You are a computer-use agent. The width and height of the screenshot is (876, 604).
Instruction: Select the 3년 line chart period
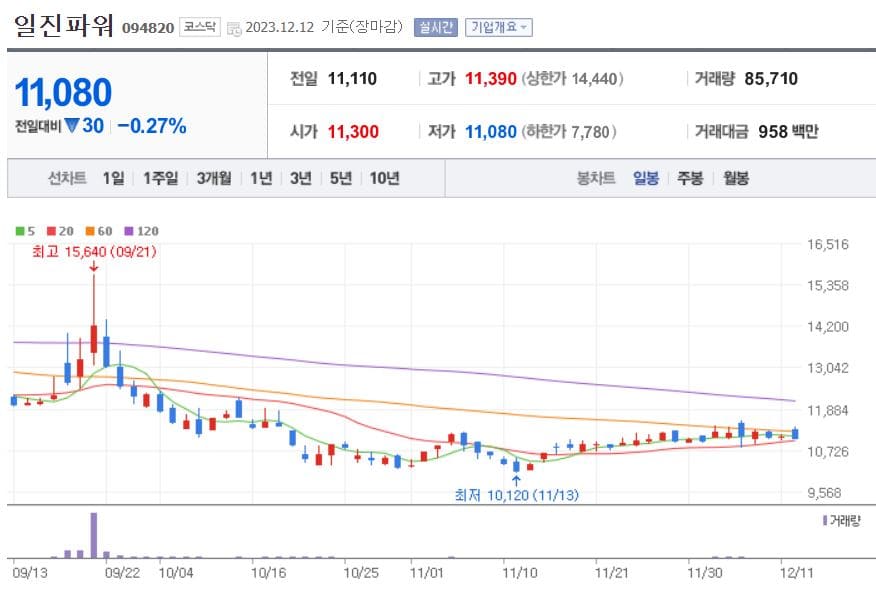tap(301, 178)
